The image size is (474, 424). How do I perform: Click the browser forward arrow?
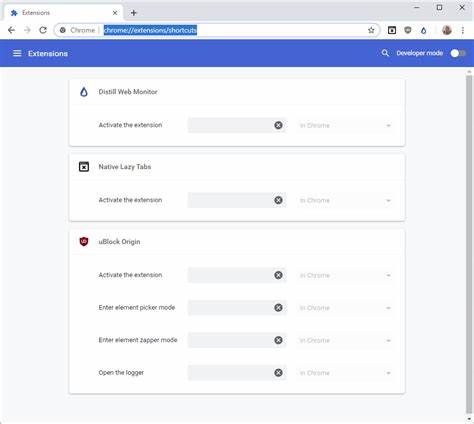click(27, 30)
